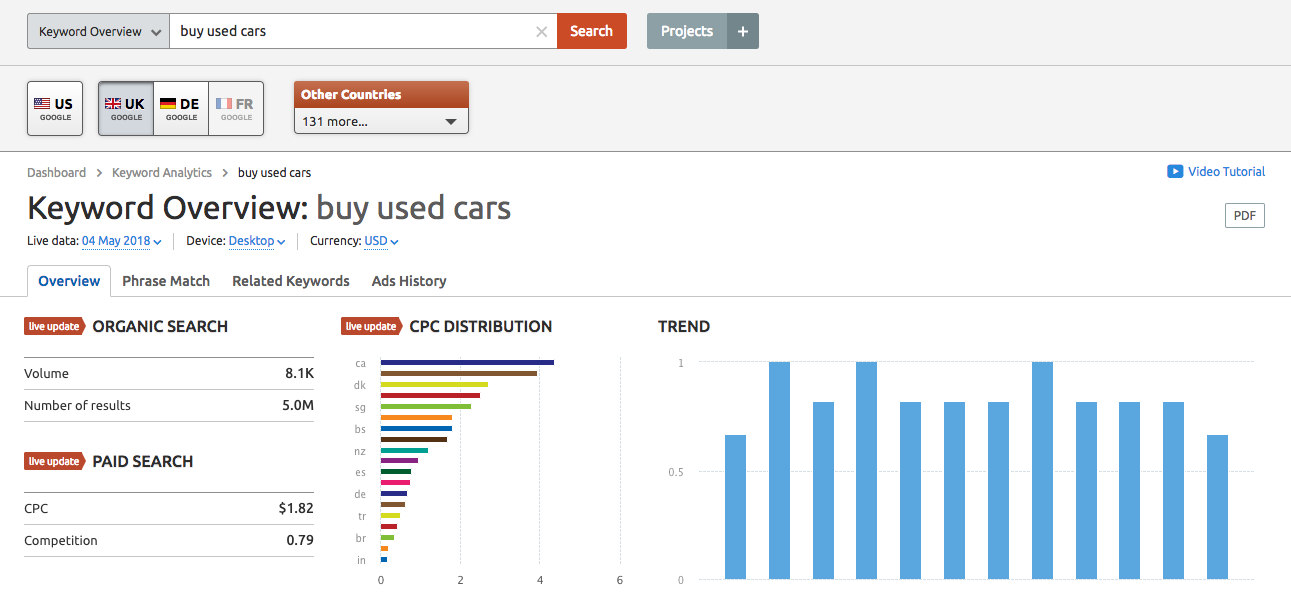Screen dimensions: 1291x602
Task: Select the UK Google database flag
Action: pos(126,108)
